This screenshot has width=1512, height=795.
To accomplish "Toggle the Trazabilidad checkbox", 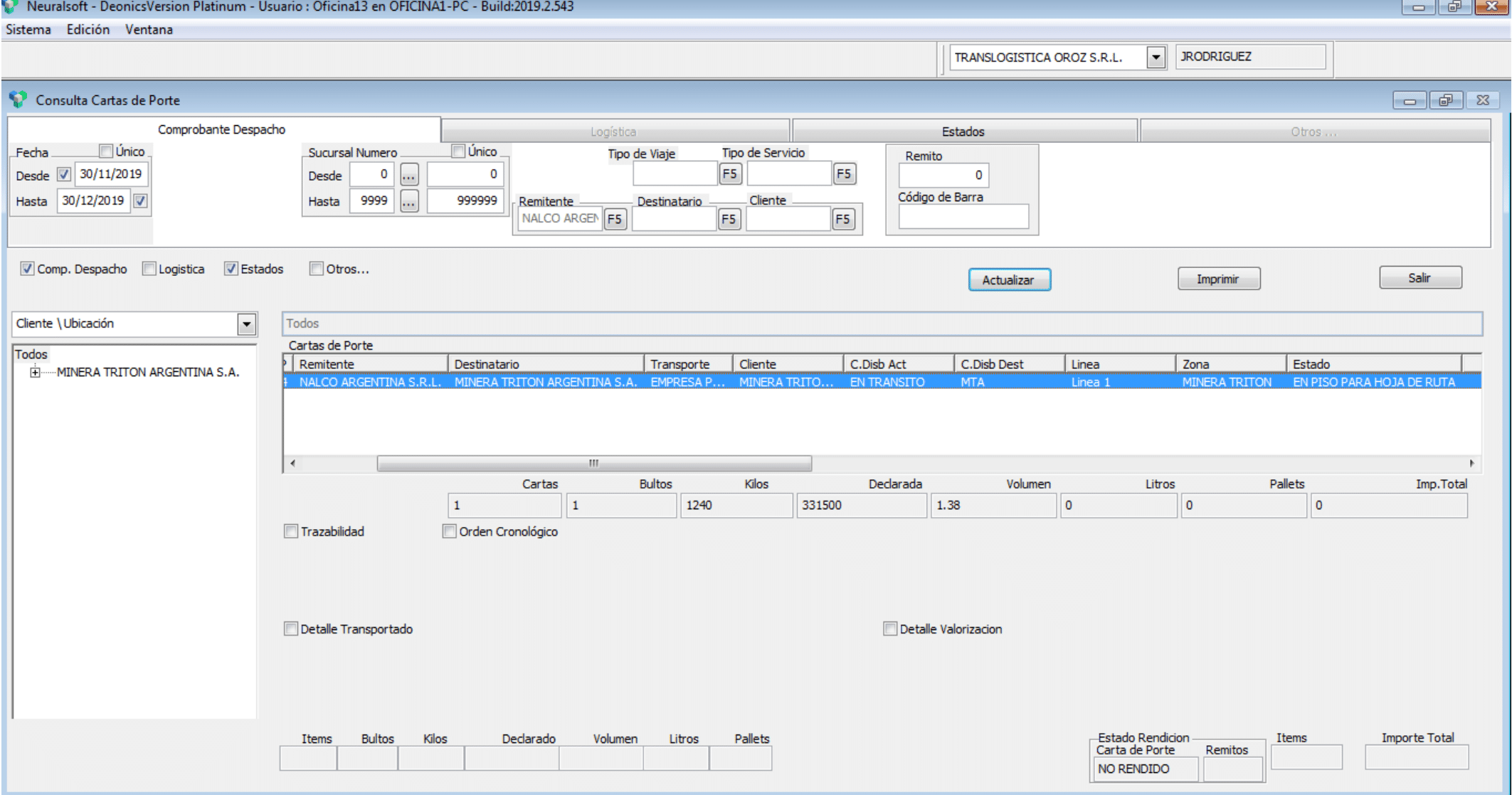I will pyautogui.click(x=291, y=531).
